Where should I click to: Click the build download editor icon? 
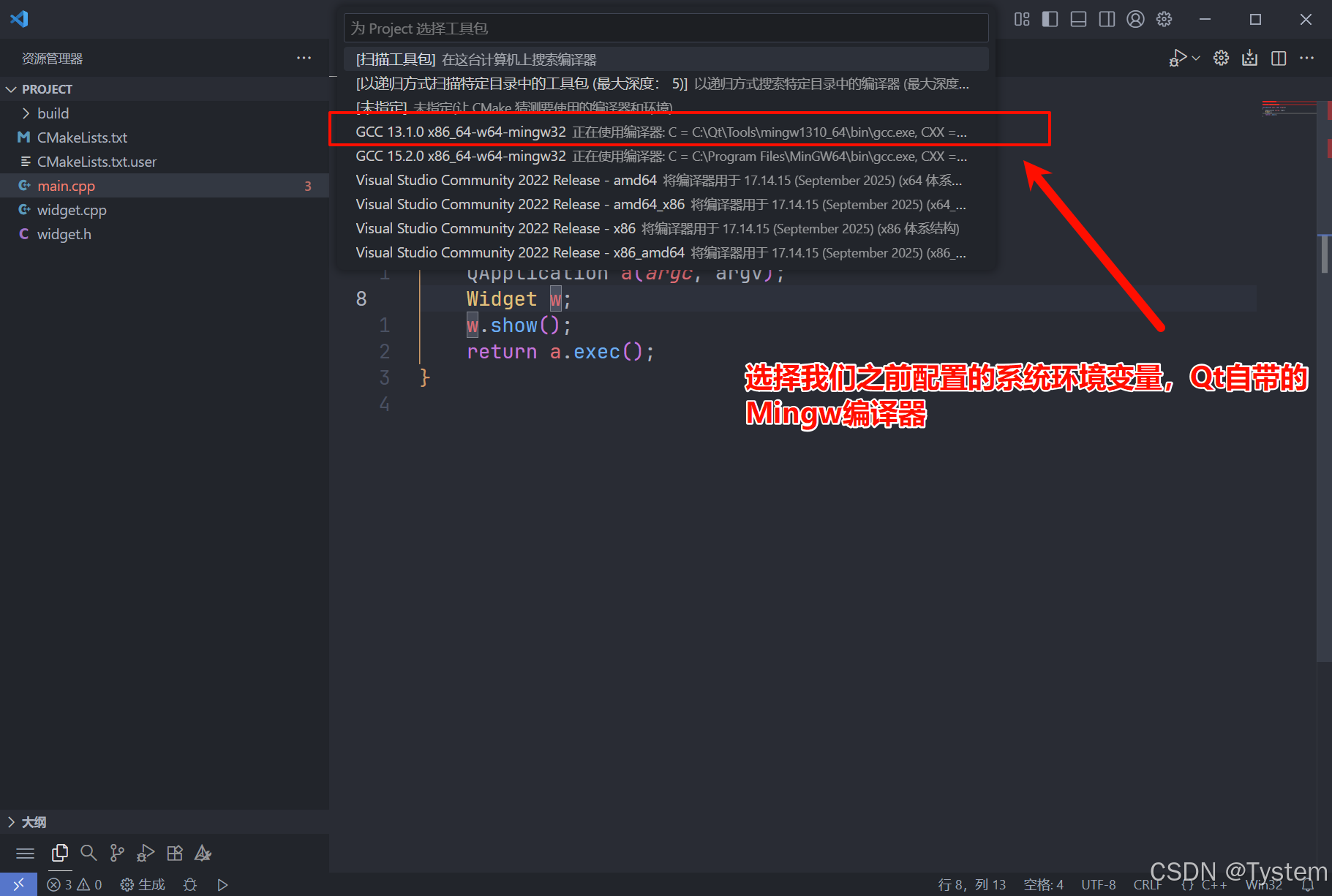coord(1249,58)
